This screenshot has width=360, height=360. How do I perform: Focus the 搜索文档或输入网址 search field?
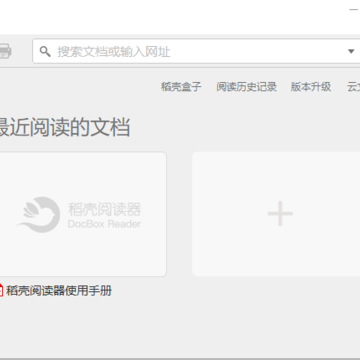tap(197, 51)
